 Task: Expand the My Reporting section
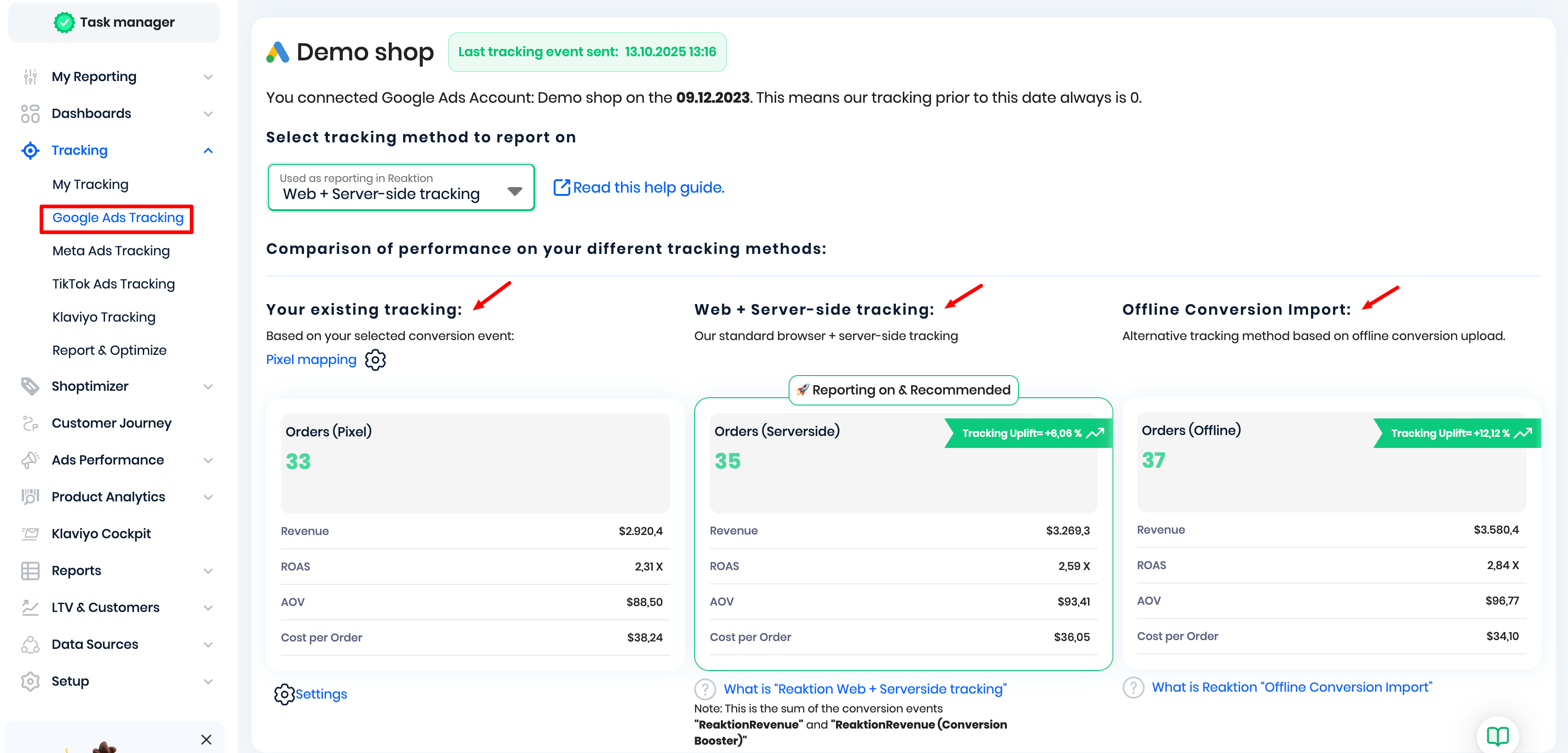pos(208,76)
